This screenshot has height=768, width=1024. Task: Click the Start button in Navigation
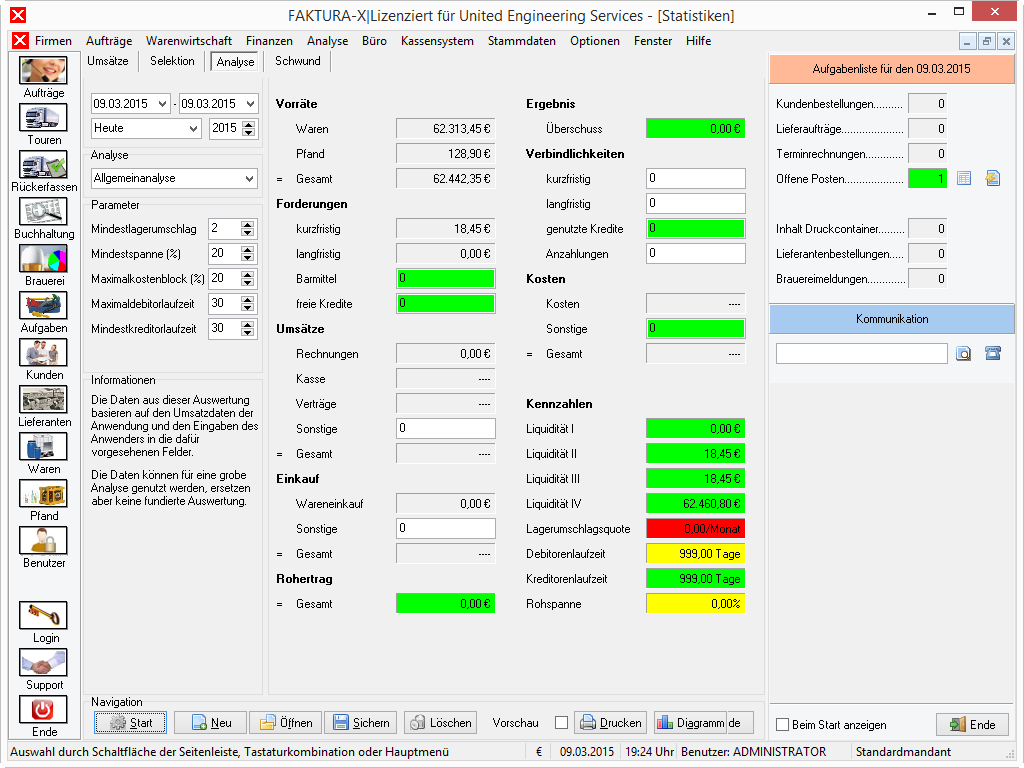[131, 723]
